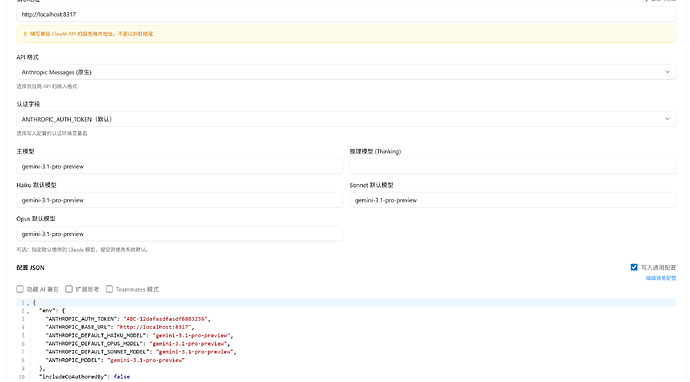Viewport: 690px width, 382px height.
Task: Click the request address field containing http://localhost:8317
Action: tap(346, 14)
